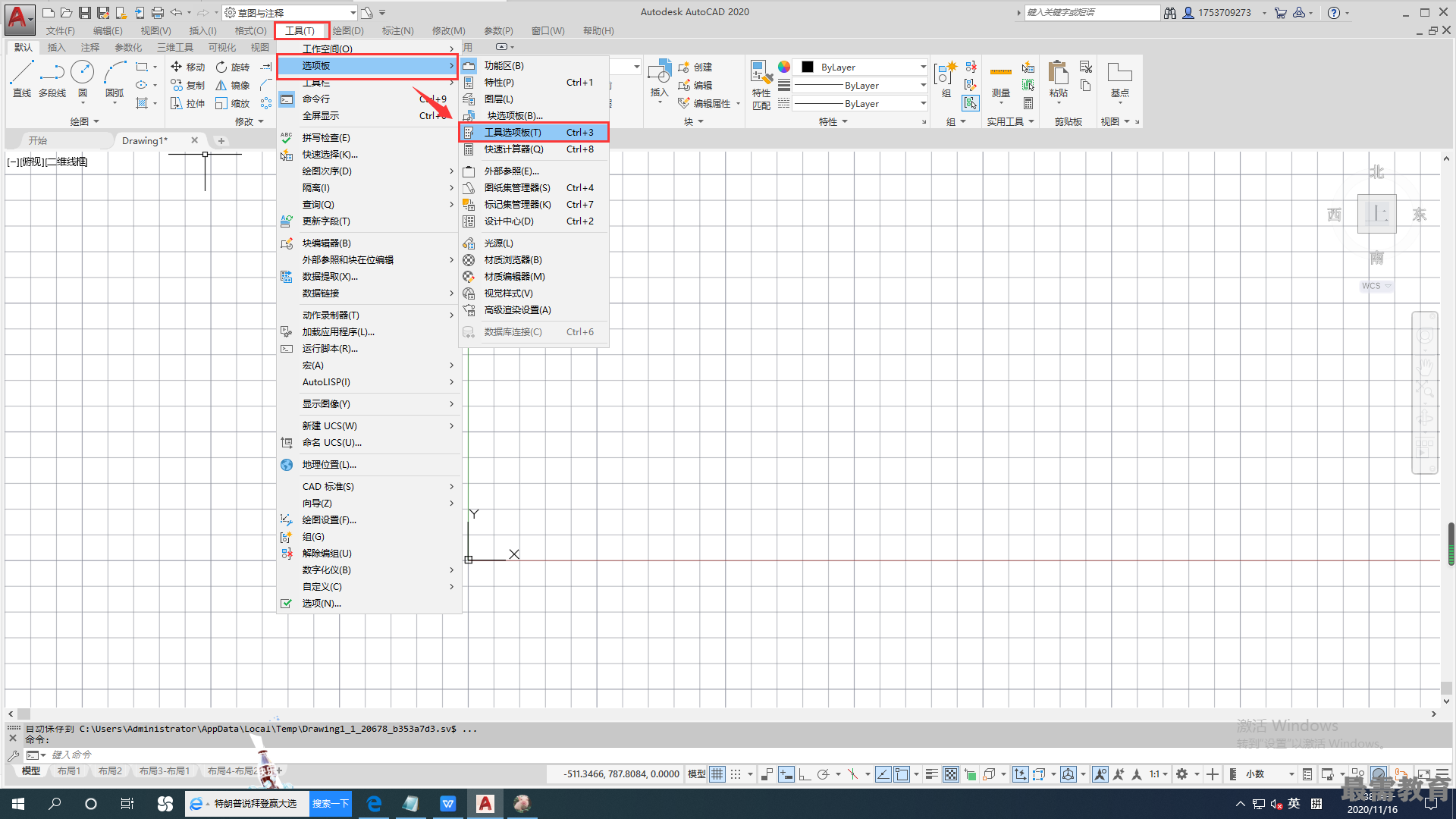Click the Move (移动) tool
1456x819 pixels.
(x=187, y=67)
